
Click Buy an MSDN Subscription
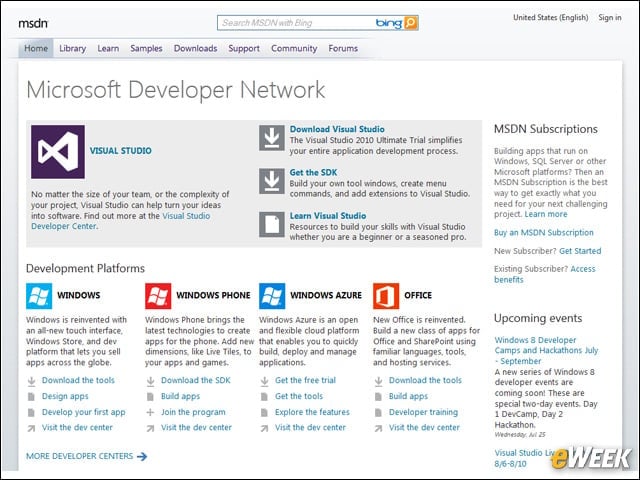tap(544, 233)
